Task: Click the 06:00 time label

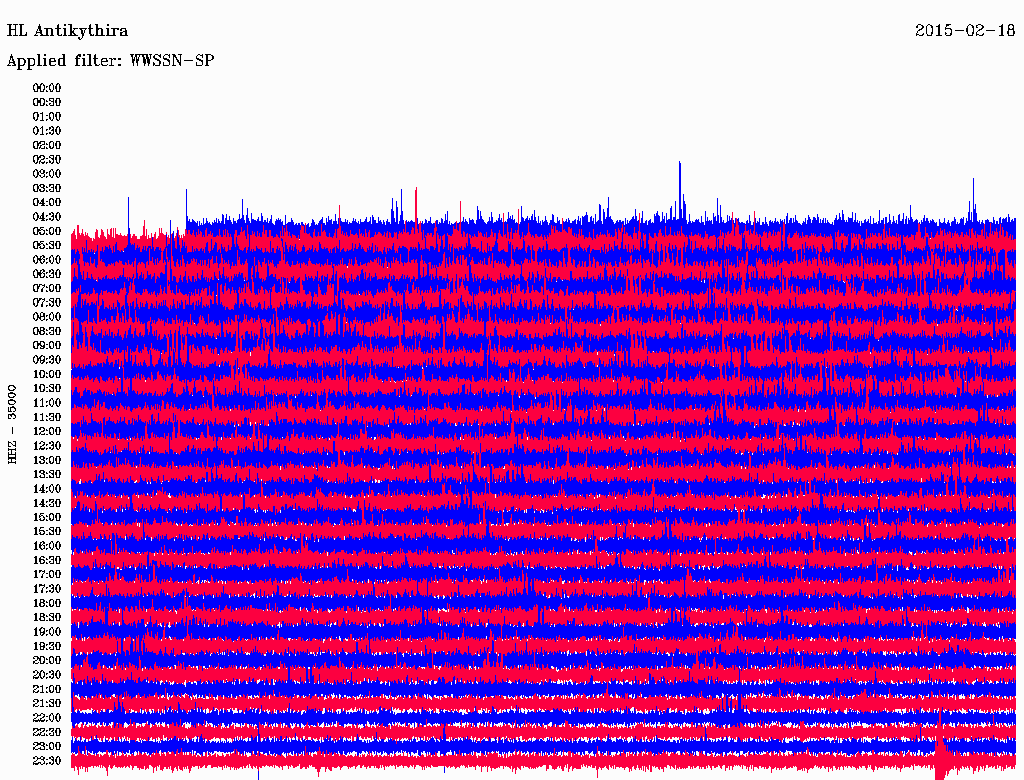Action: [x=47, y=259]
